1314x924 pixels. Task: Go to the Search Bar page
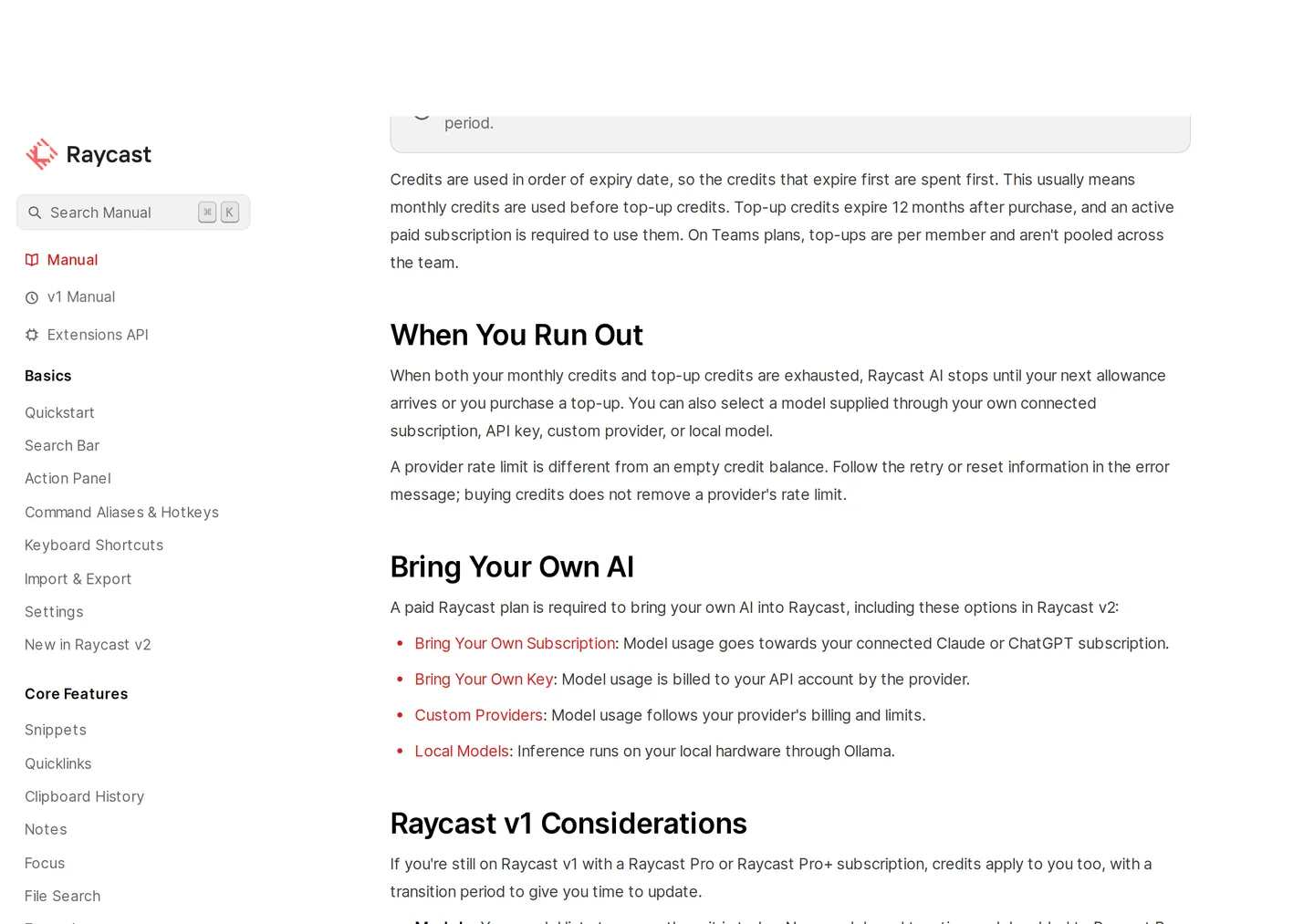[x=62, y=445]
